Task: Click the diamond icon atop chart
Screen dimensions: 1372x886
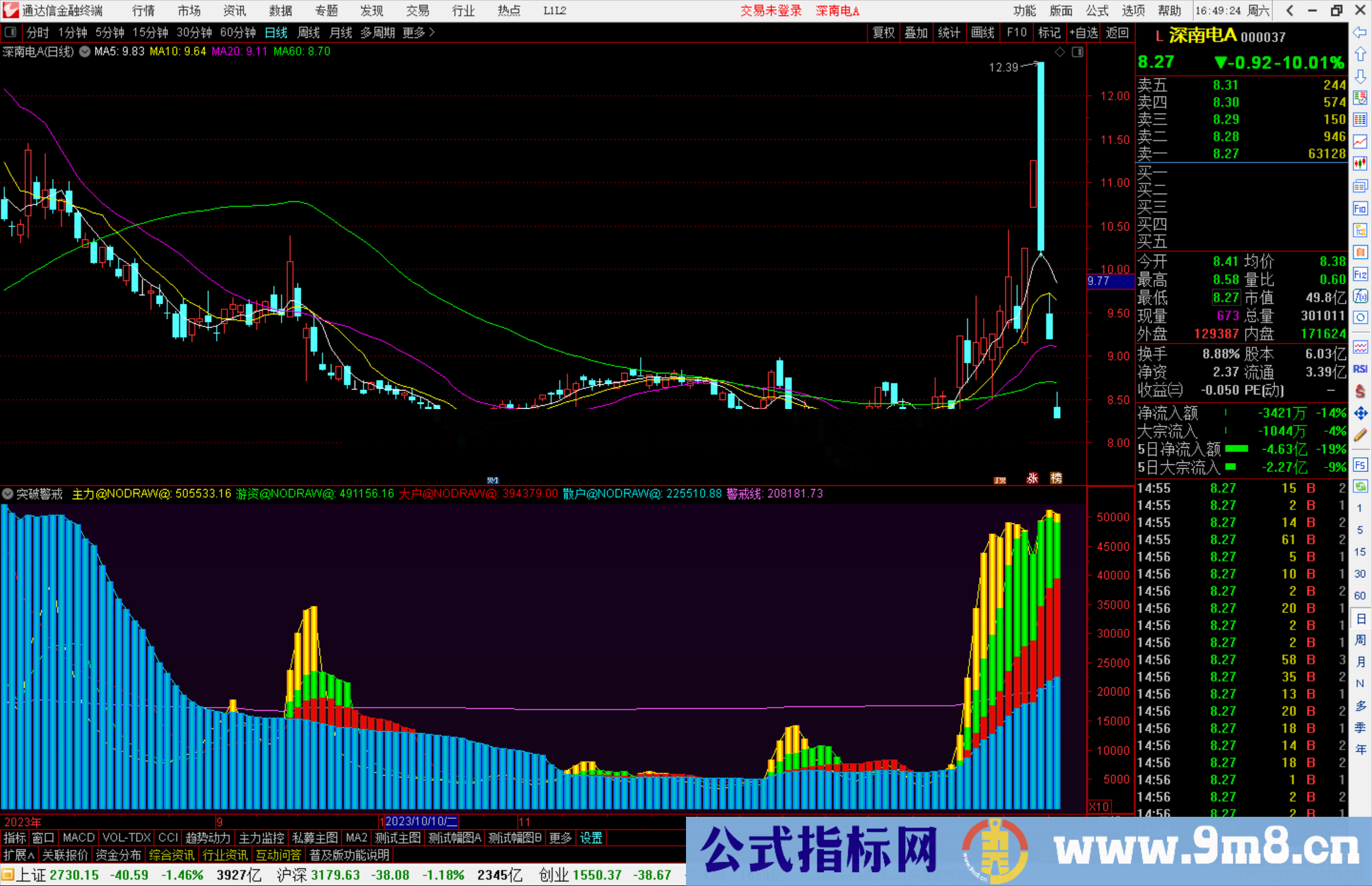Action: coord(1060,52)
